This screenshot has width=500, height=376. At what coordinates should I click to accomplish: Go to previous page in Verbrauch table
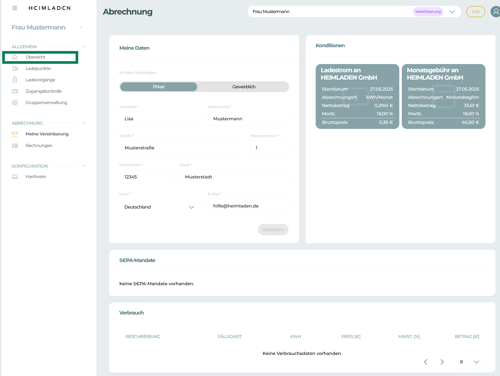coord(426,362)
